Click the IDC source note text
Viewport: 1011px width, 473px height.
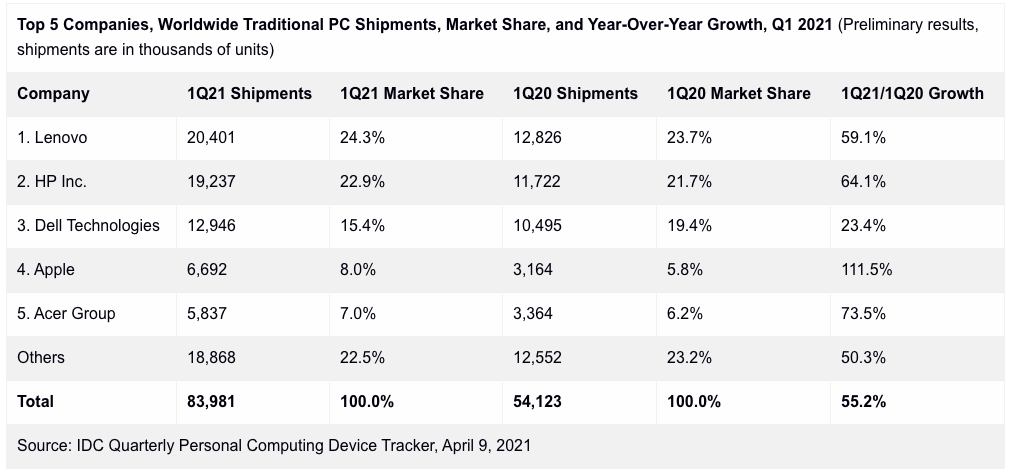274,445
